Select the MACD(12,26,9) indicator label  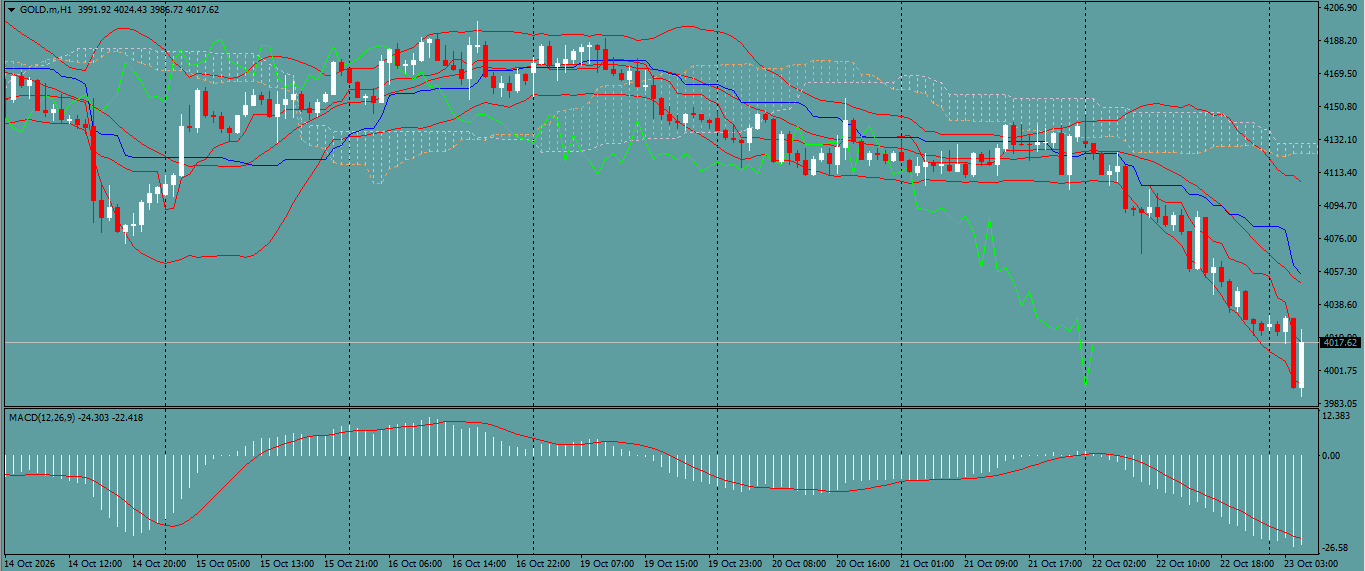41,417
